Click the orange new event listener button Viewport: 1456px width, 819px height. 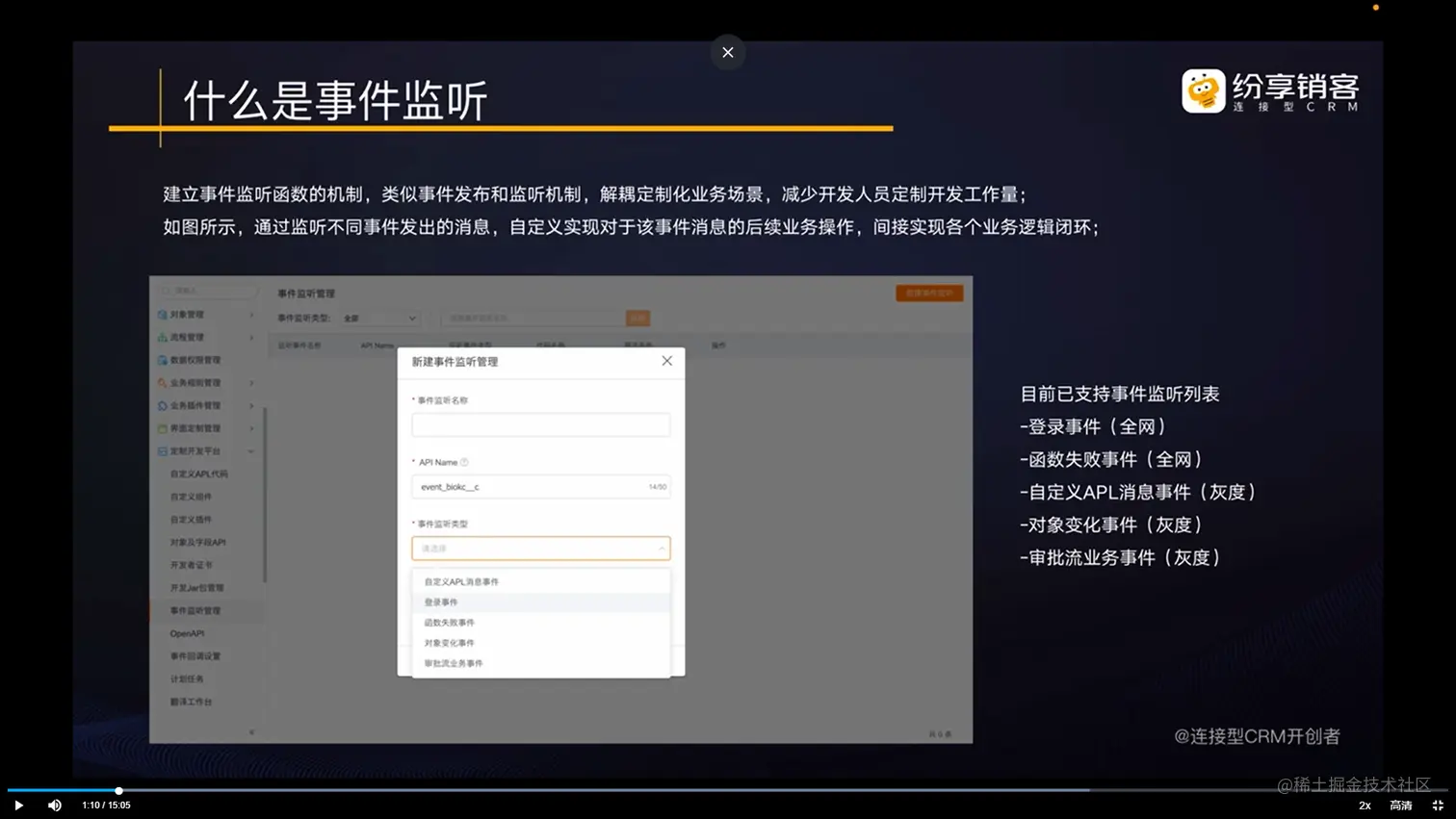point(929,294)
